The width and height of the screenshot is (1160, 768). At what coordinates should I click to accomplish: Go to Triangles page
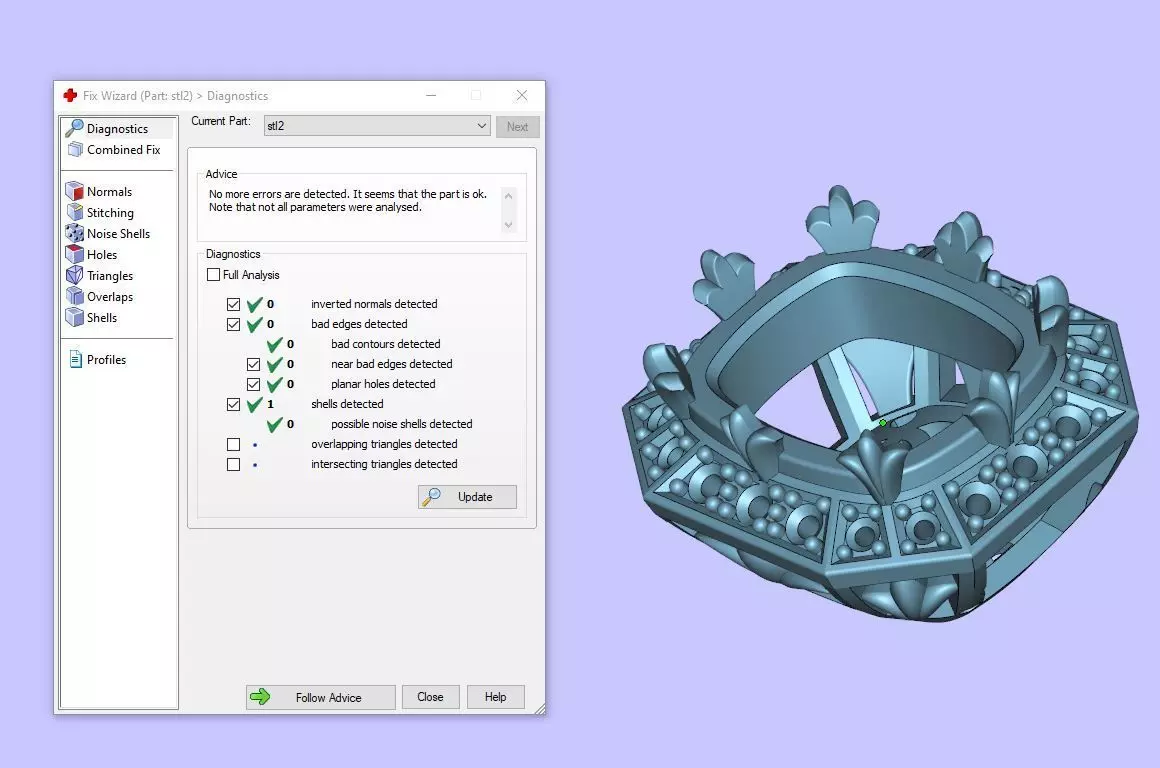[x=109, y=275]
